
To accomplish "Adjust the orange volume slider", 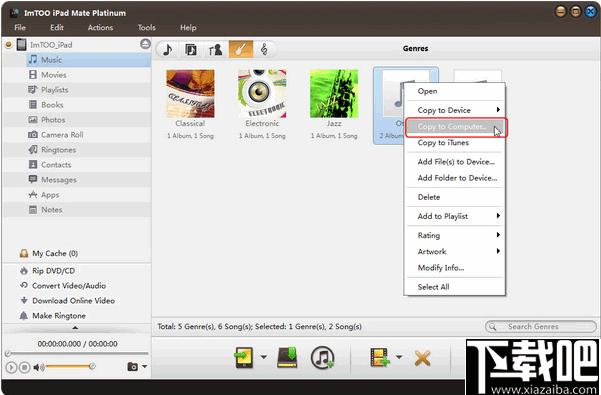I will point(70,367).
